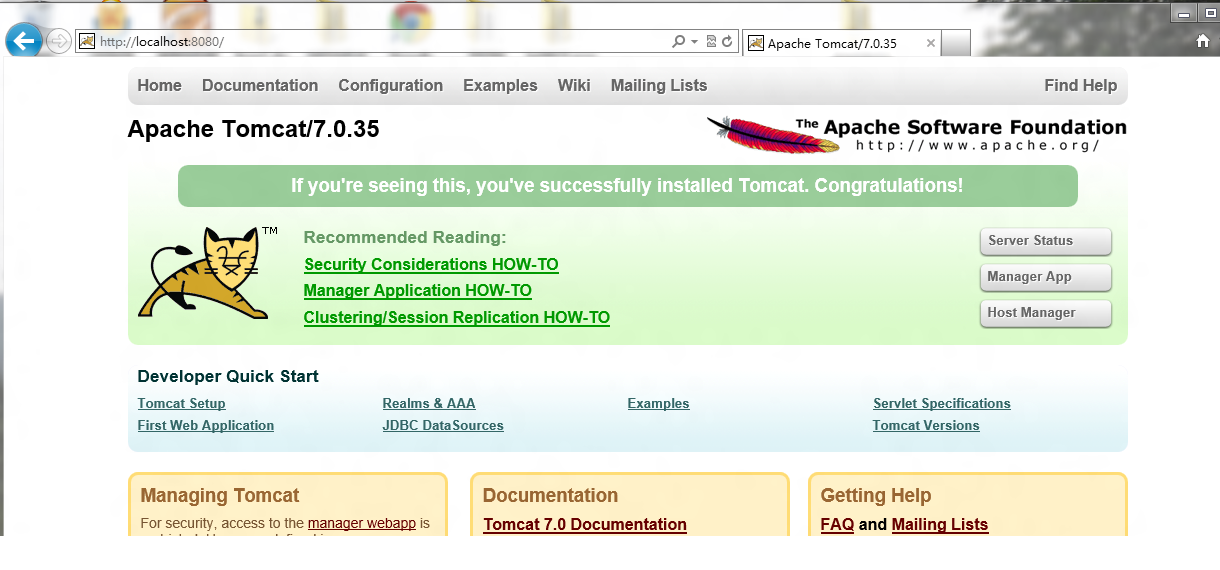Click the search magnifier in address bar

click(679, 42)
